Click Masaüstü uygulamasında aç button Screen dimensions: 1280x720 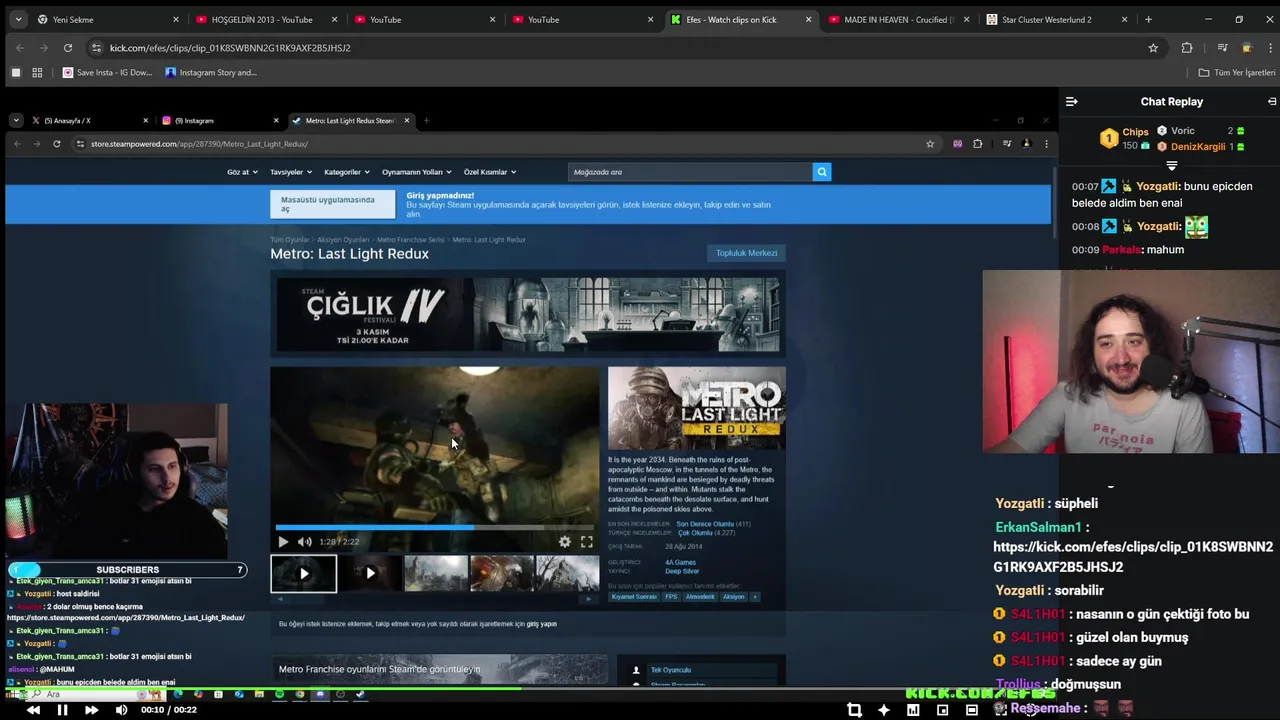pos(332,204)
